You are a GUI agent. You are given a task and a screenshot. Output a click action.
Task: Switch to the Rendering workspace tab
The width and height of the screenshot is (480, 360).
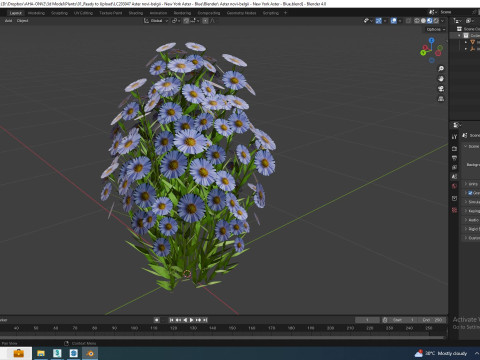(182, 13)
